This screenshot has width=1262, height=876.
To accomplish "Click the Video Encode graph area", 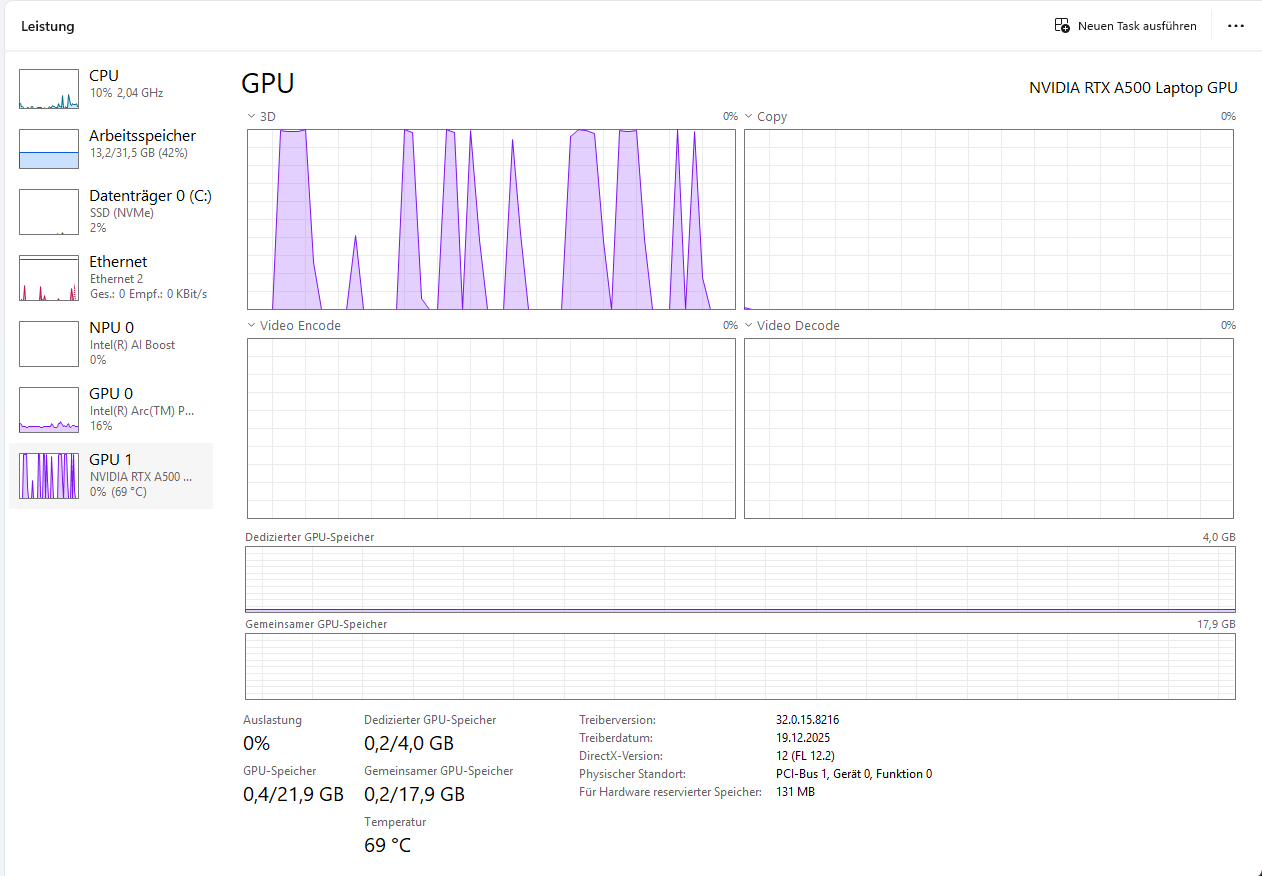I will (490, 428).
